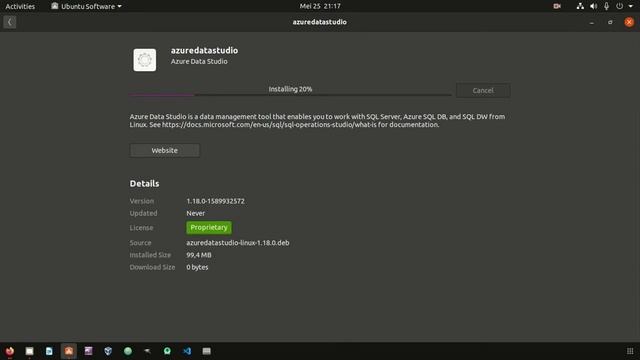This screenshot has width=640, height=360.
Task: Click the volume speaker icon
Action: [593, 6]
